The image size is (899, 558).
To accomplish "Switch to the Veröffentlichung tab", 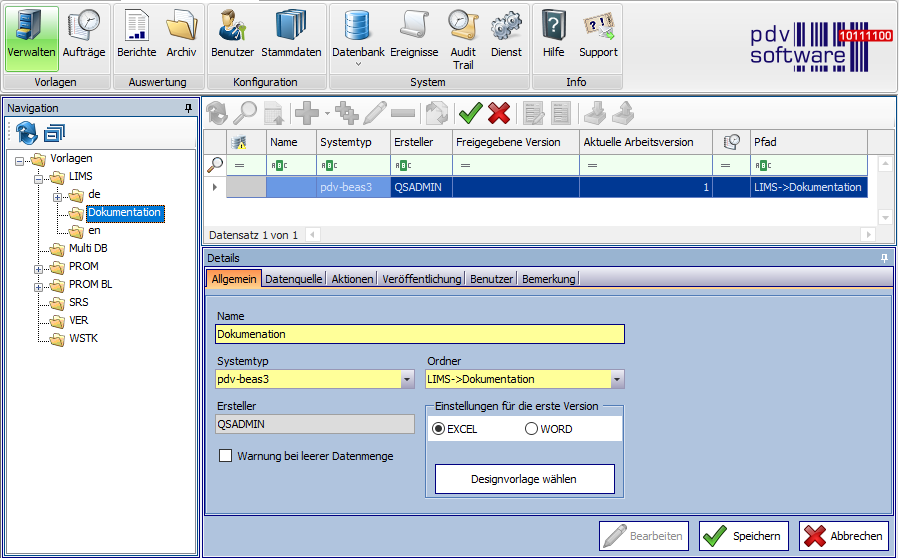I will click(421, 279).
